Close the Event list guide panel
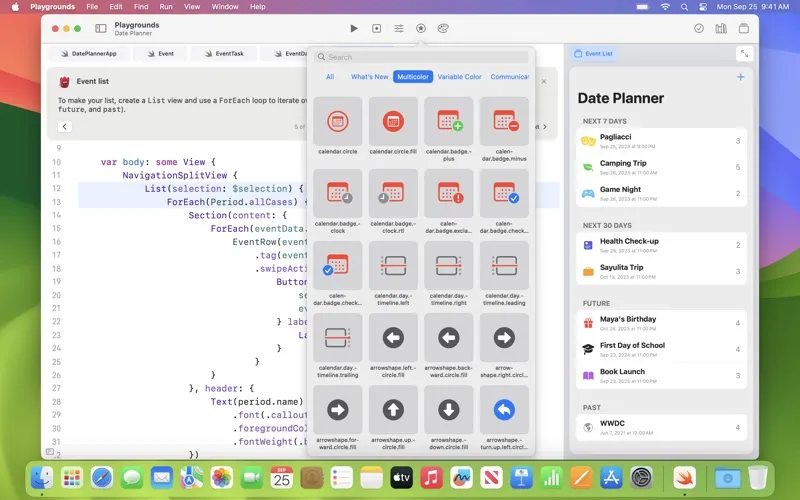Screen dimensions: 800x500 pos(544,81)
